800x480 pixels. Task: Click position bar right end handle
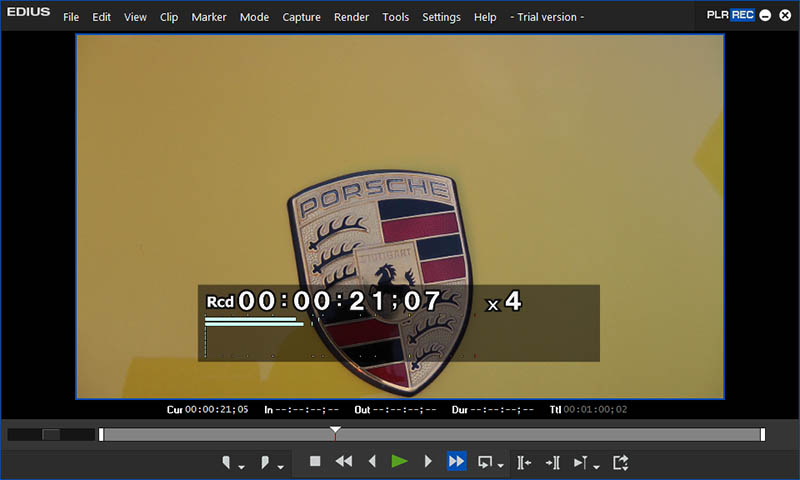click(763, 434)
